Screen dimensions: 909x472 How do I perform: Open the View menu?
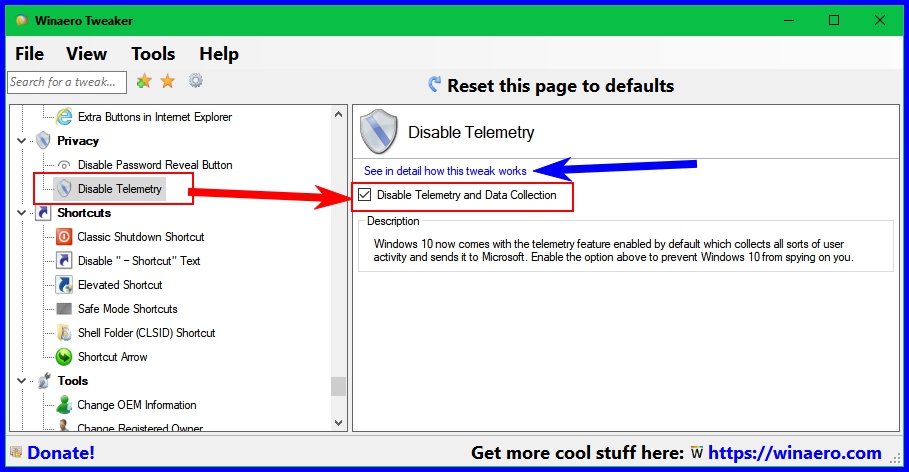point(86,54)
